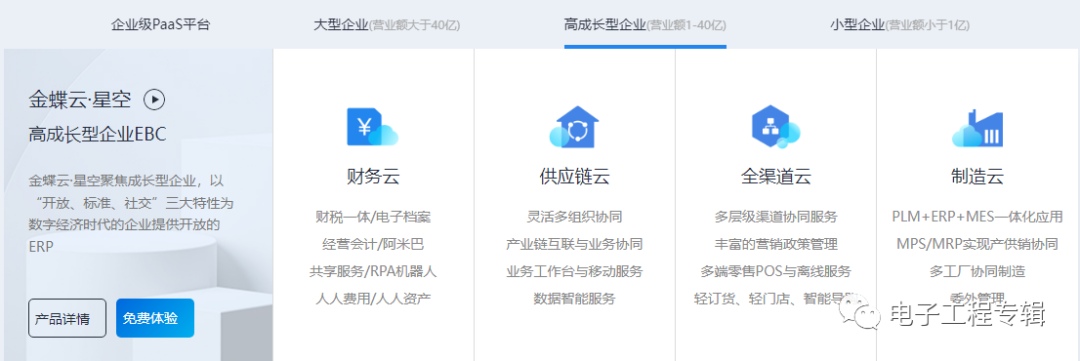
Task: Open the 小型企业 tab
Action: [x=900, y=25]
